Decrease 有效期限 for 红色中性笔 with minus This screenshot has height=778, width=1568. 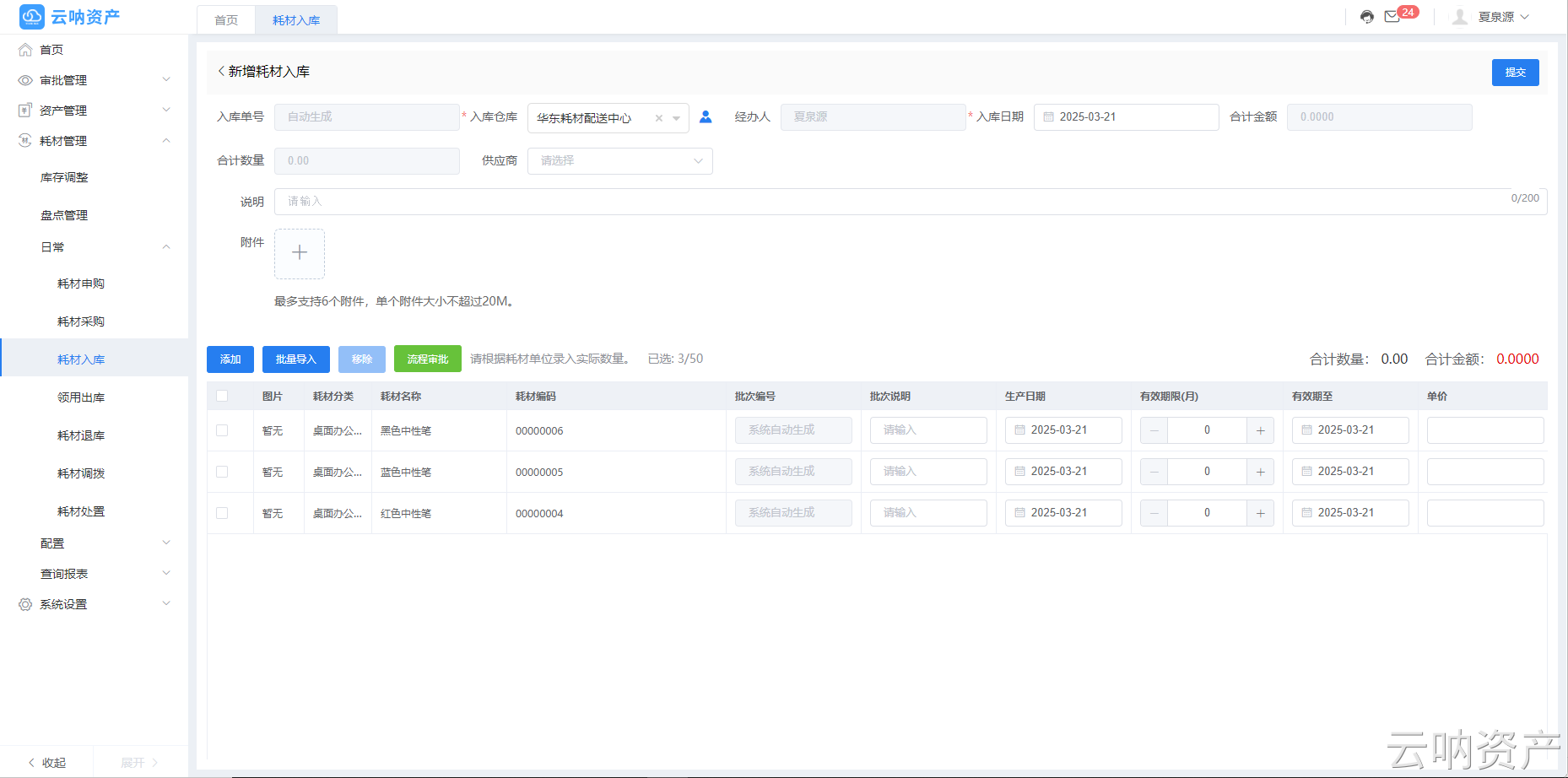1154,513
